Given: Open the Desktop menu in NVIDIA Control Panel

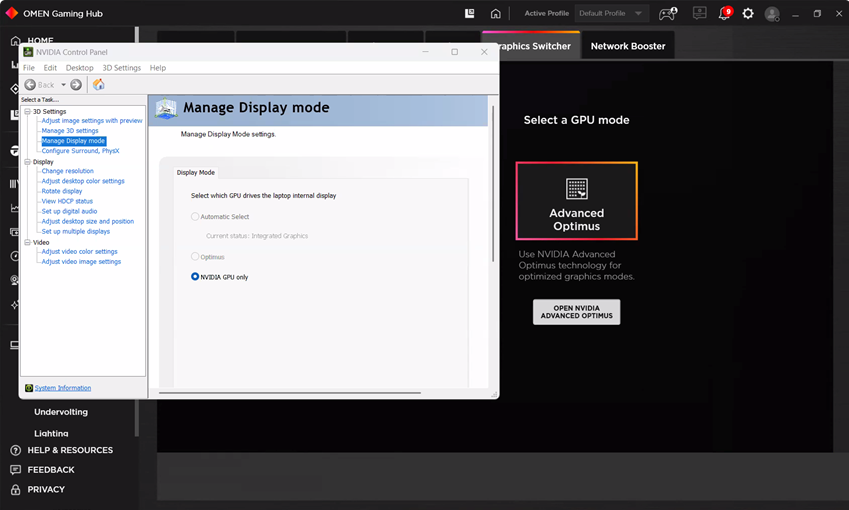Looking at the screenshot, I should pyautogui.click(x=80, y=68).
